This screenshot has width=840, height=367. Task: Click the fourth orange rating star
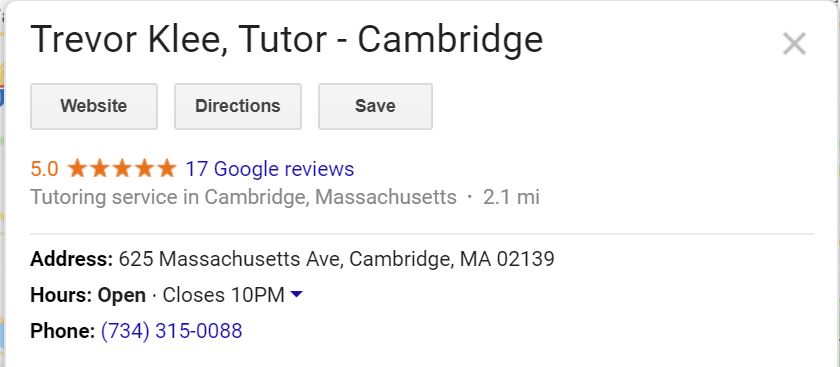tap(145, 168)
